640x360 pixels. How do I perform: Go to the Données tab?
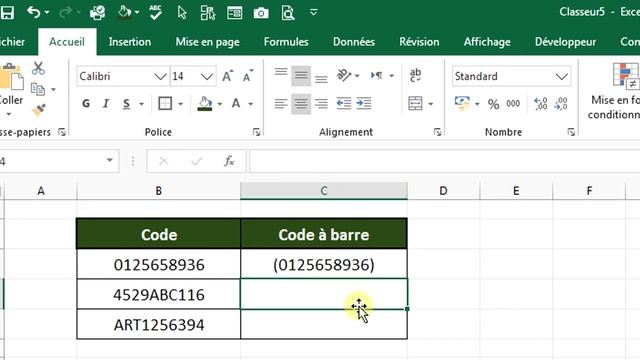pyautogui.click(x=354, y=42)
